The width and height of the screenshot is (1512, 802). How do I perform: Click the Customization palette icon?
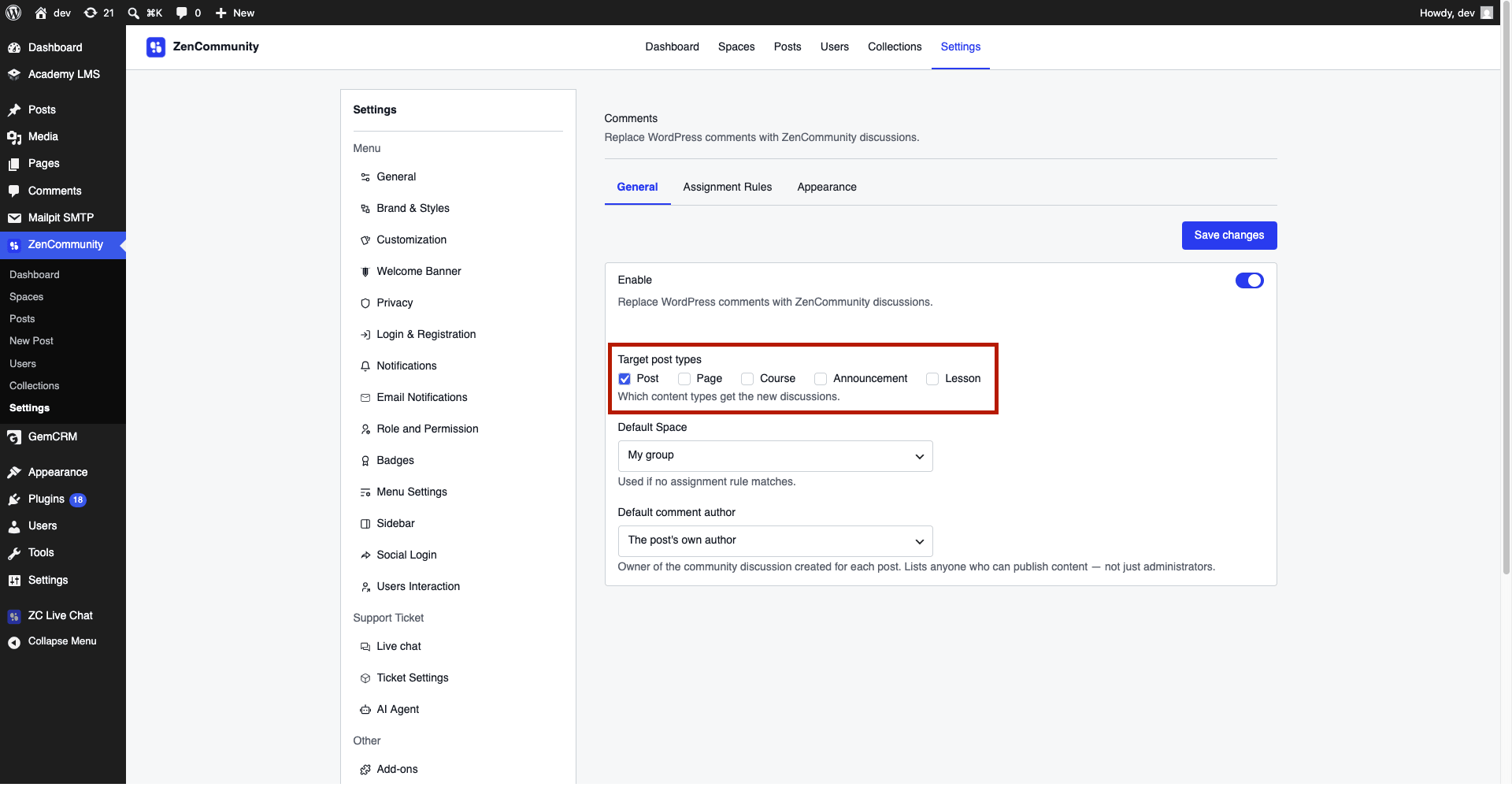tap(365, 240)
